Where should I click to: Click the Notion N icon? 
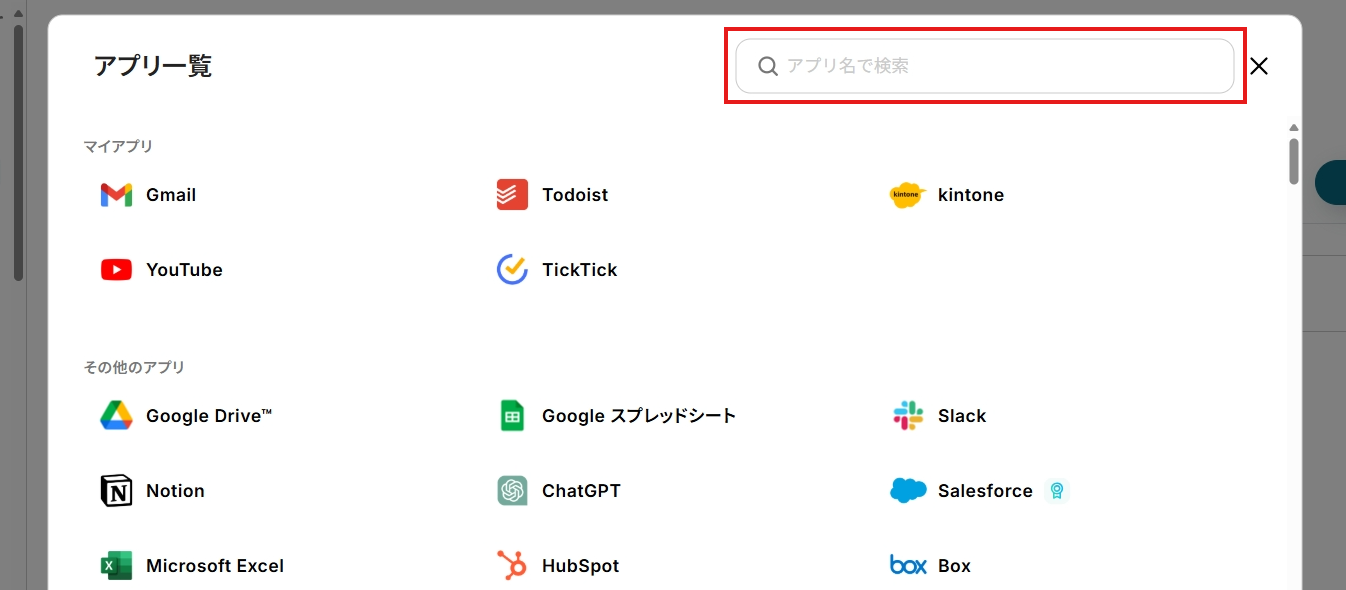116,491
